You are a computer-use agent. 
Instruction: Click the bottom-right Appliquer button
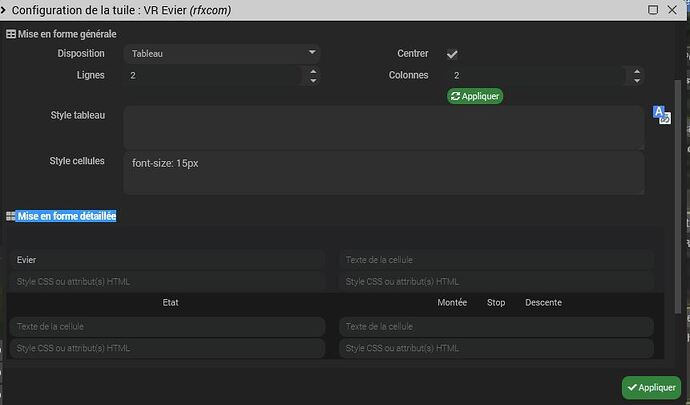pos(651,387)
